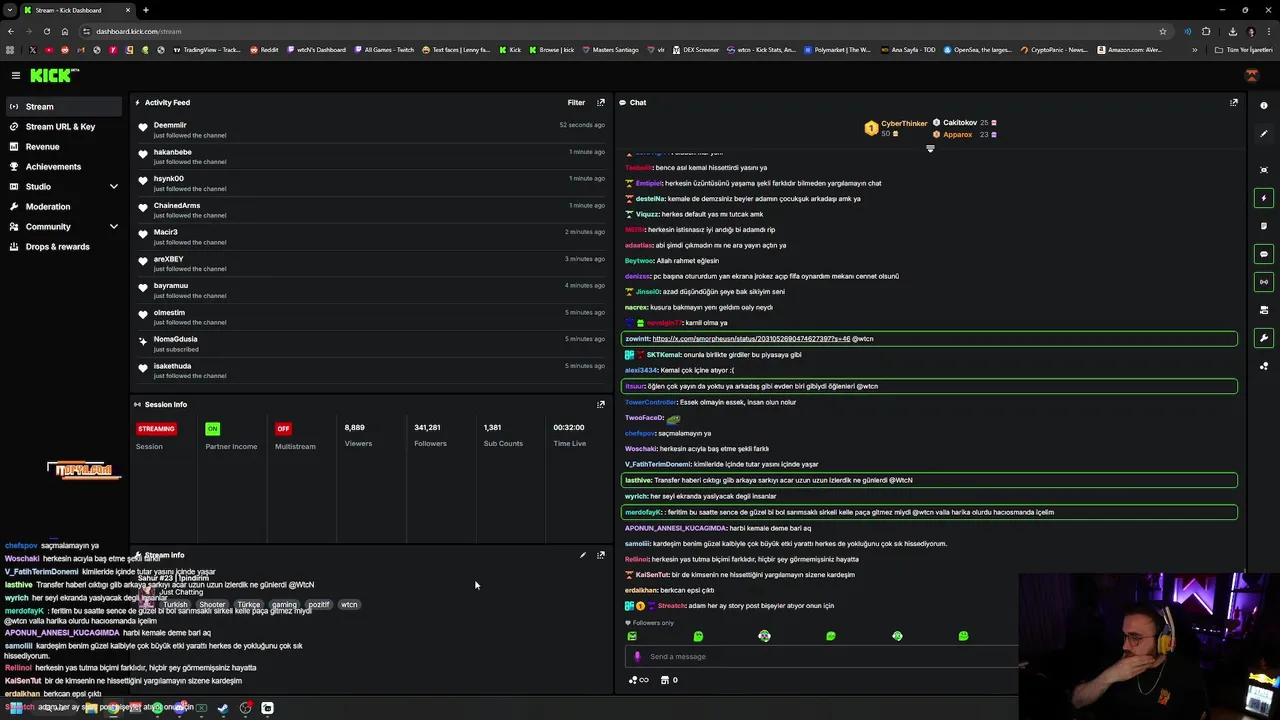Click the channel points infinity icon below chat
The height and width of the screenshot is (720, 1280).
point(638,680)
